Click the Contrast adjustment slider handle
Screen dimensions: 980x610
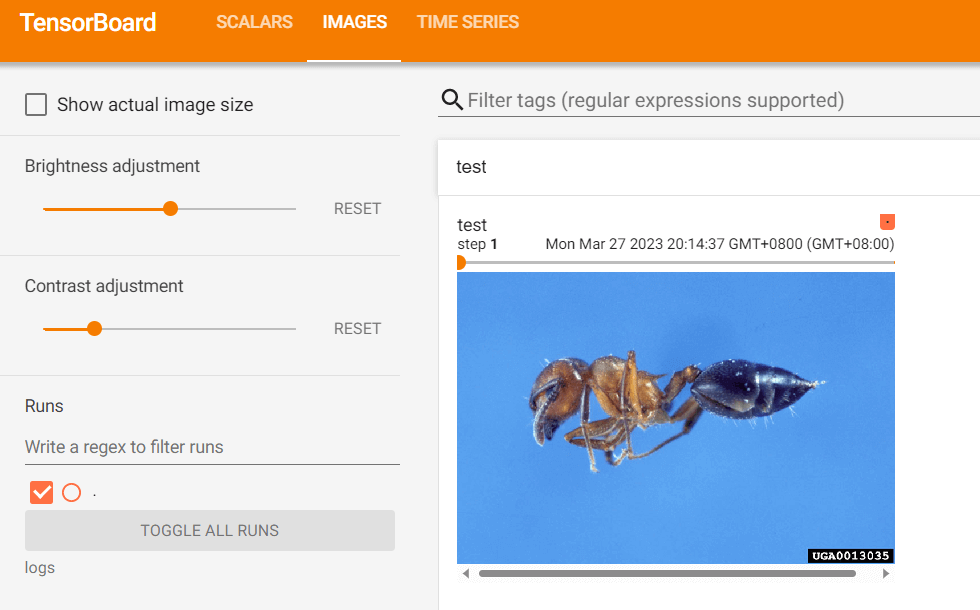pos(94,329)
